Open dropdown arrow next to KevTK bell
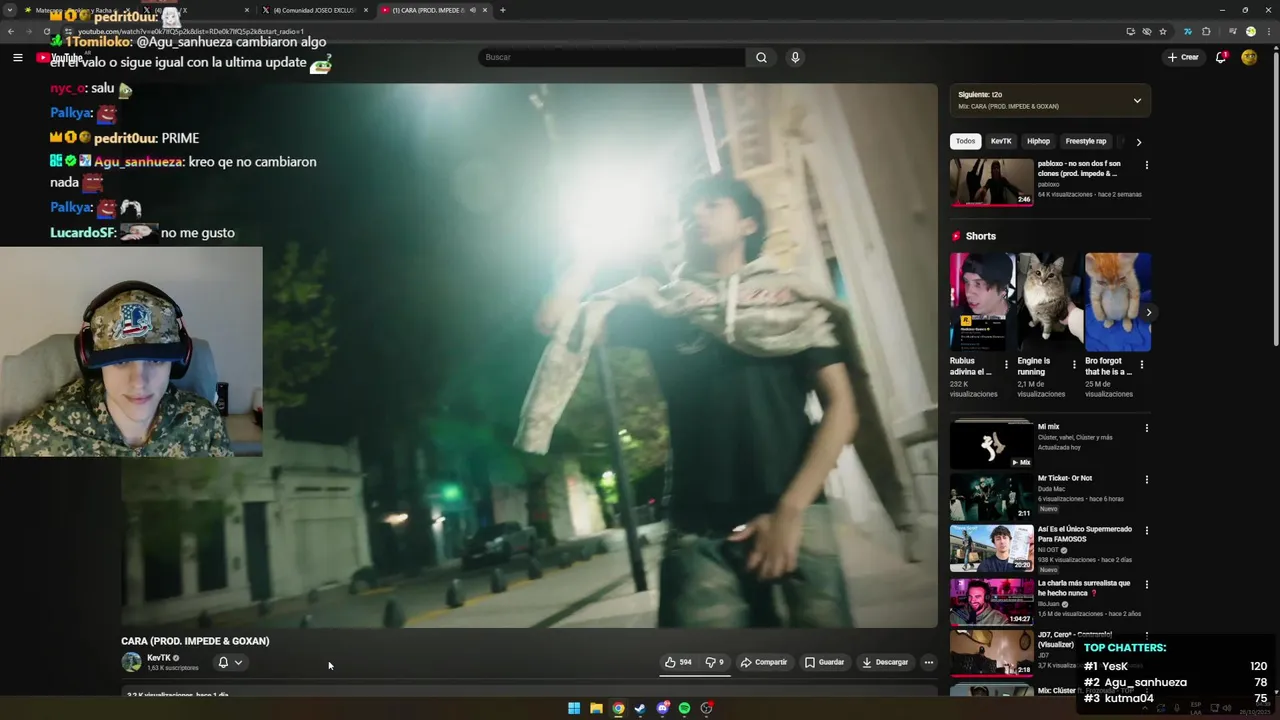The height and width of the screenshot is (720, 1280). click(238, 662)
